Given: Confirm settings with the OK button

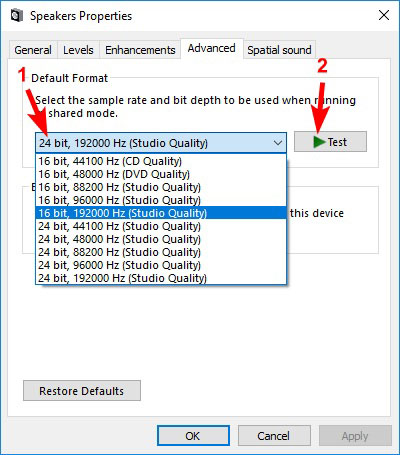Looking at the screenshot, I should (193, 436).
